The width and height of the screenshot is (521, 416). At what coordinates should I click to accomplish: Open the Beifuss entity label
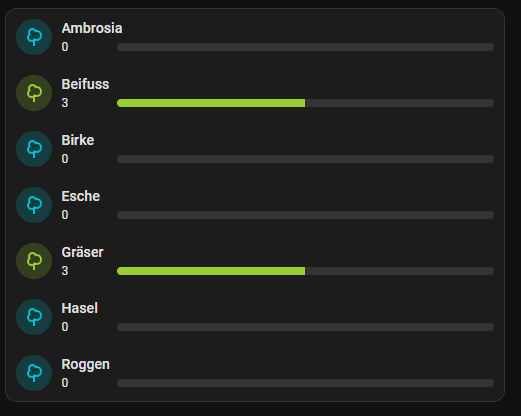[x=85, y=84]
